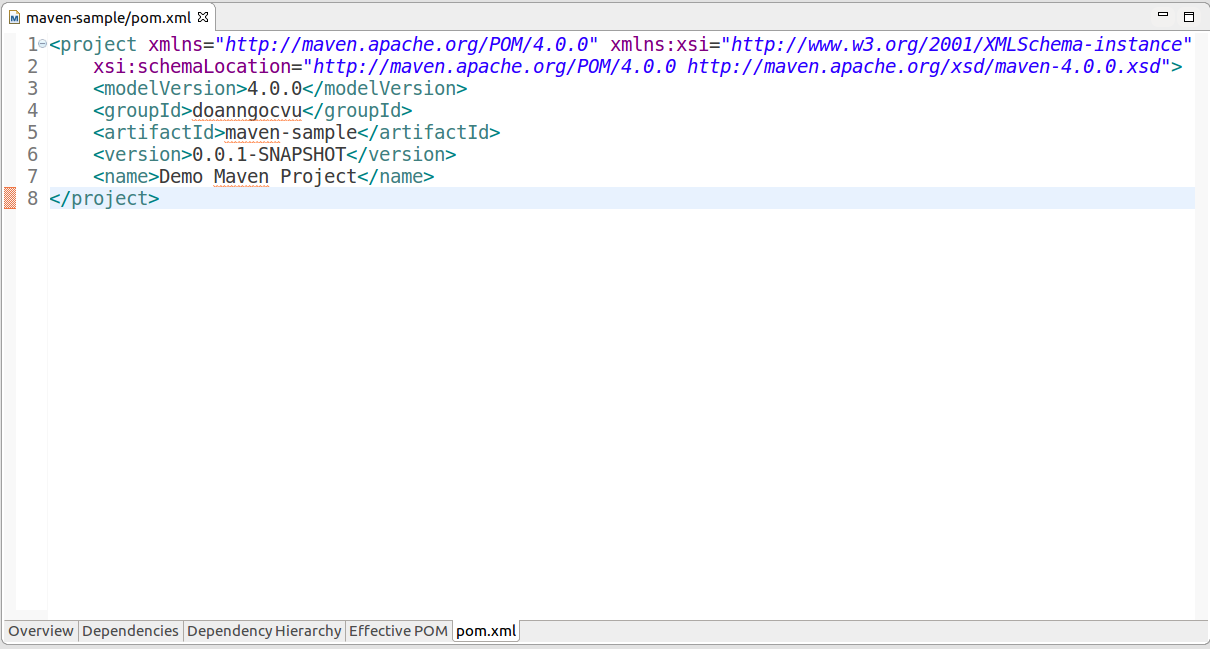The image size is (1210, 649).
Task: Click the modelVersion value 4.0.0
Action: [274, 89]
